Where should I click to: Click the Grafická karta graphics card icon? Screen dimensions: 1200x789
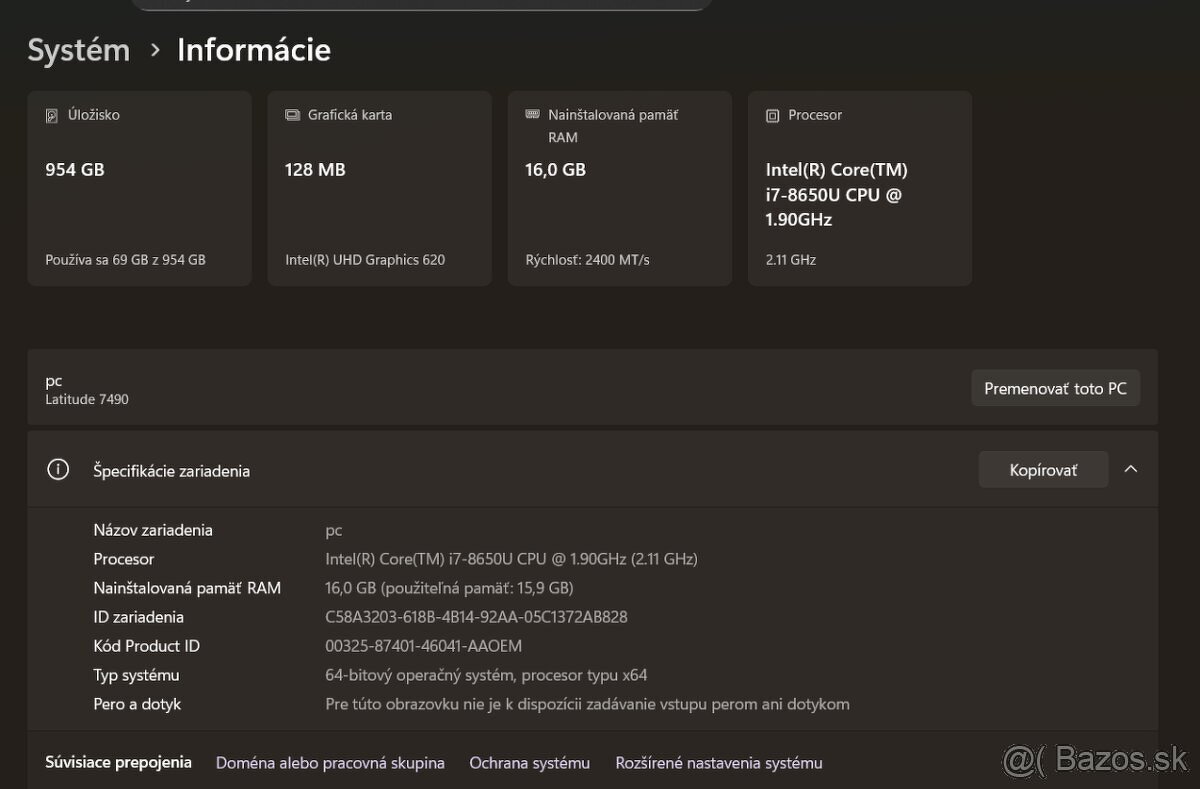(x=292, y=115)
